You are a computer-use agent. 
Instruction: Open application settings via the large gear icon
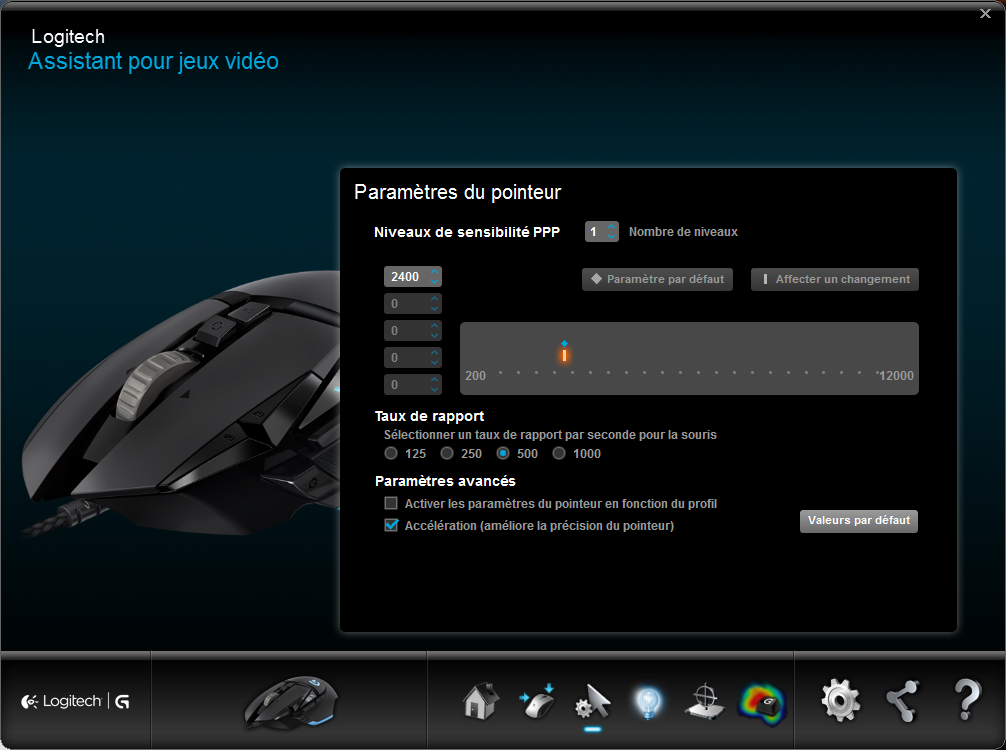(x=840, y=701)
